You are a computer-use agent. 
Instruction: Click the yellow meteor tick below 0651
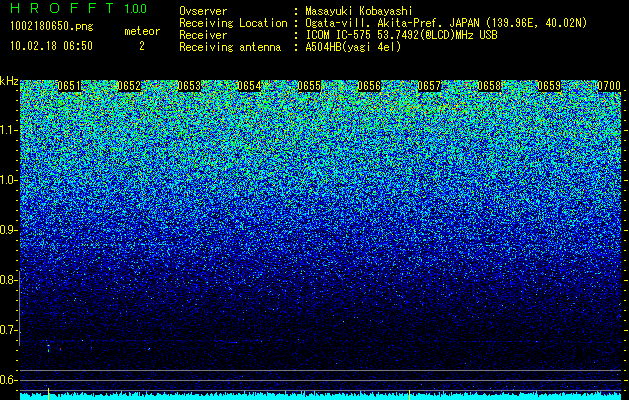(49, 393)
